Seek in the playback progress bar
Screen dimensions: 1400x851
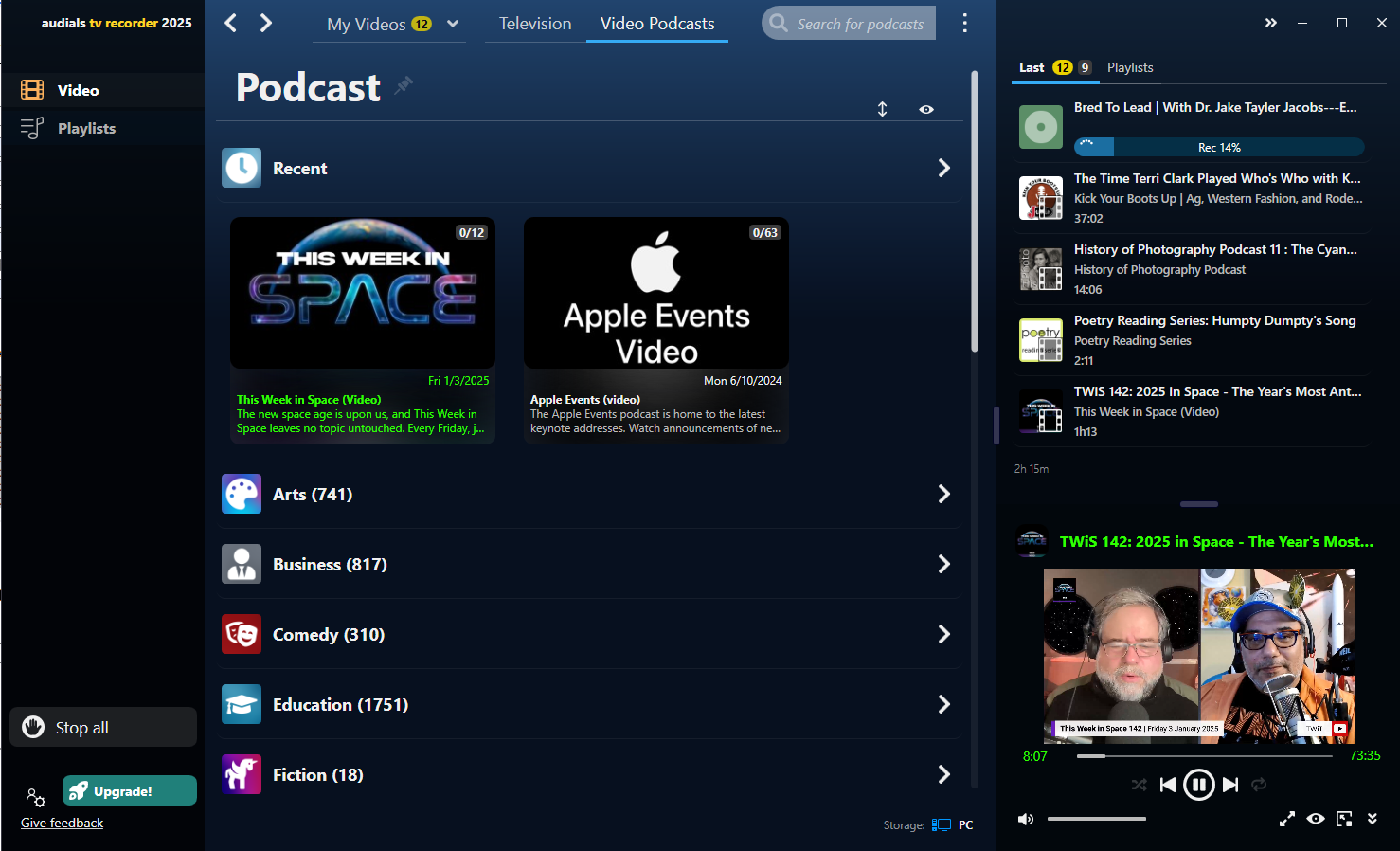click(x=1204, y=756)
